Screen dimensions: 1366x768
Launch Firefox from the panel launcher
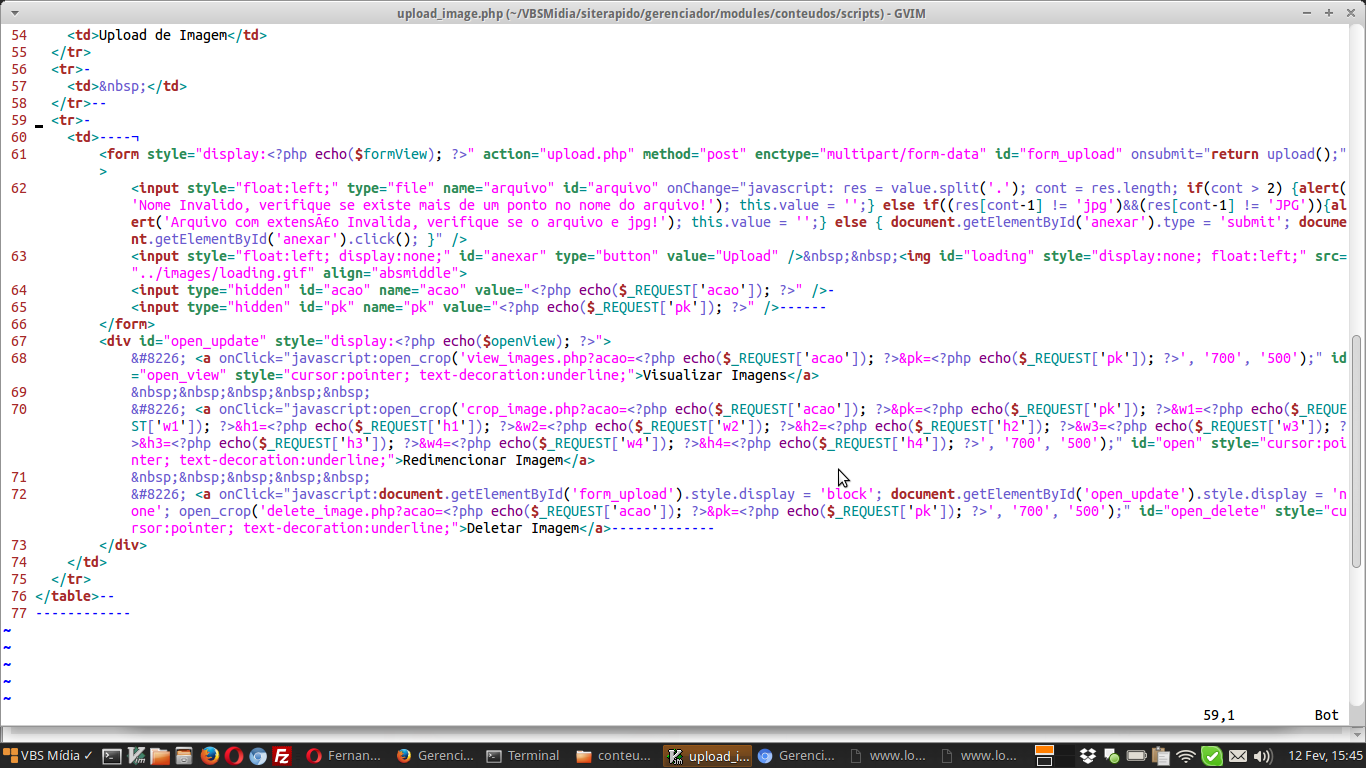pyautogui.click(x=209, y=756)
